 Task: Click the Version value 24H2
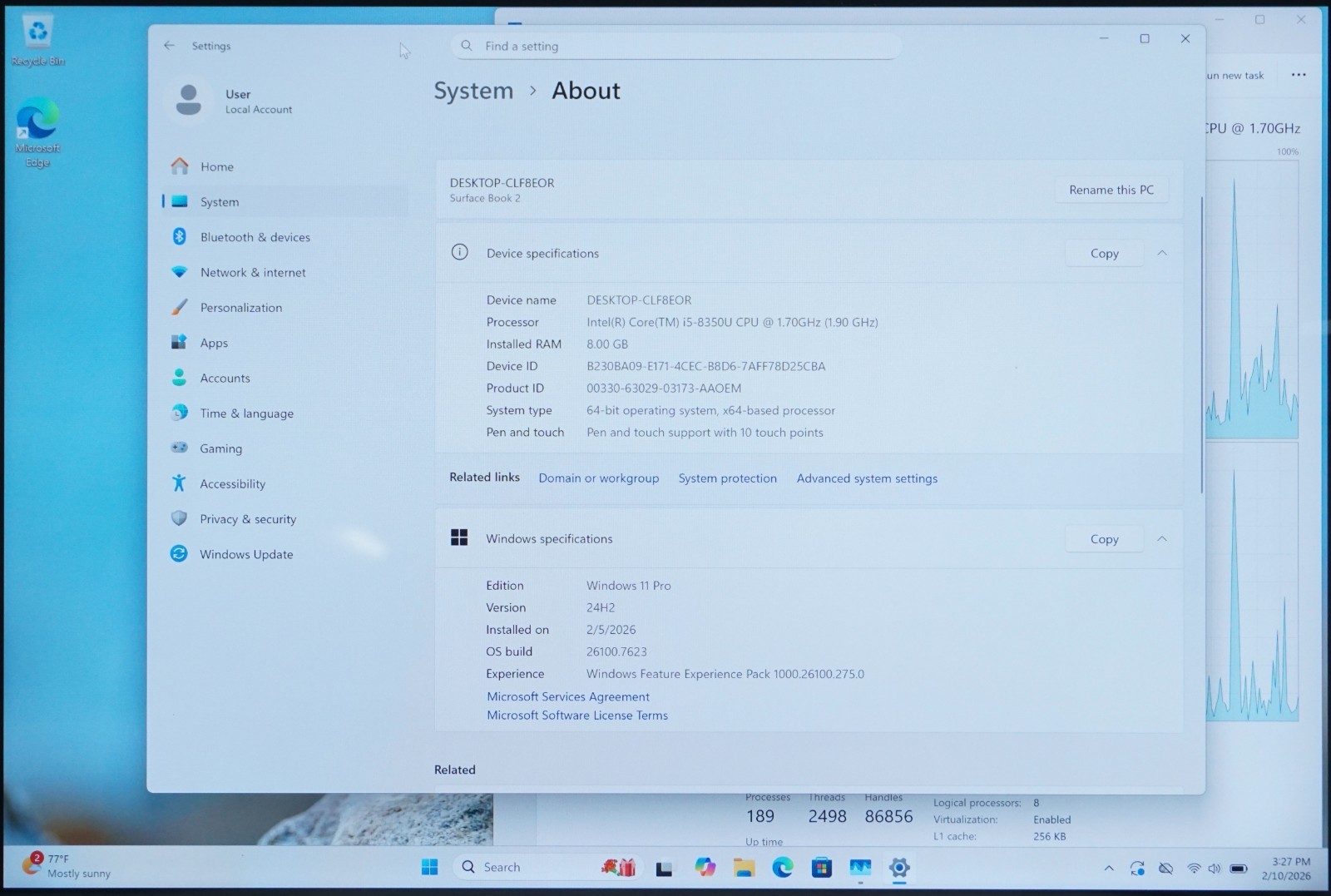pyautogui.click(x=601, y=607)
